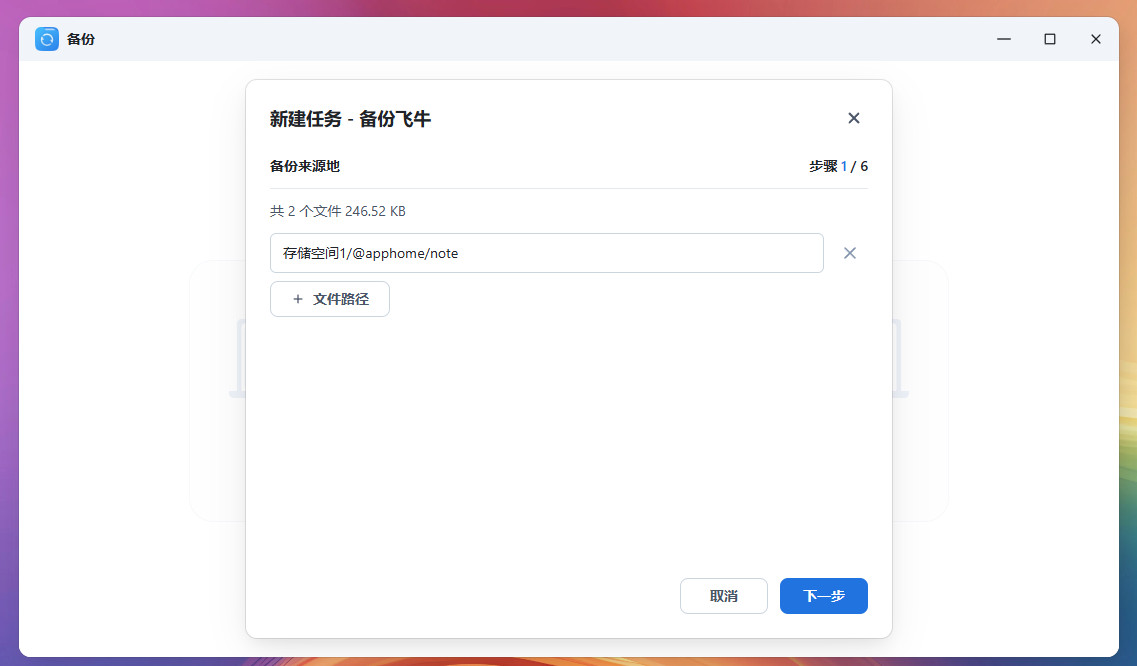
Task: Click the 共 2 个文件 246.52 KB text
Action: pyautogui.click(x=337, y=211)
